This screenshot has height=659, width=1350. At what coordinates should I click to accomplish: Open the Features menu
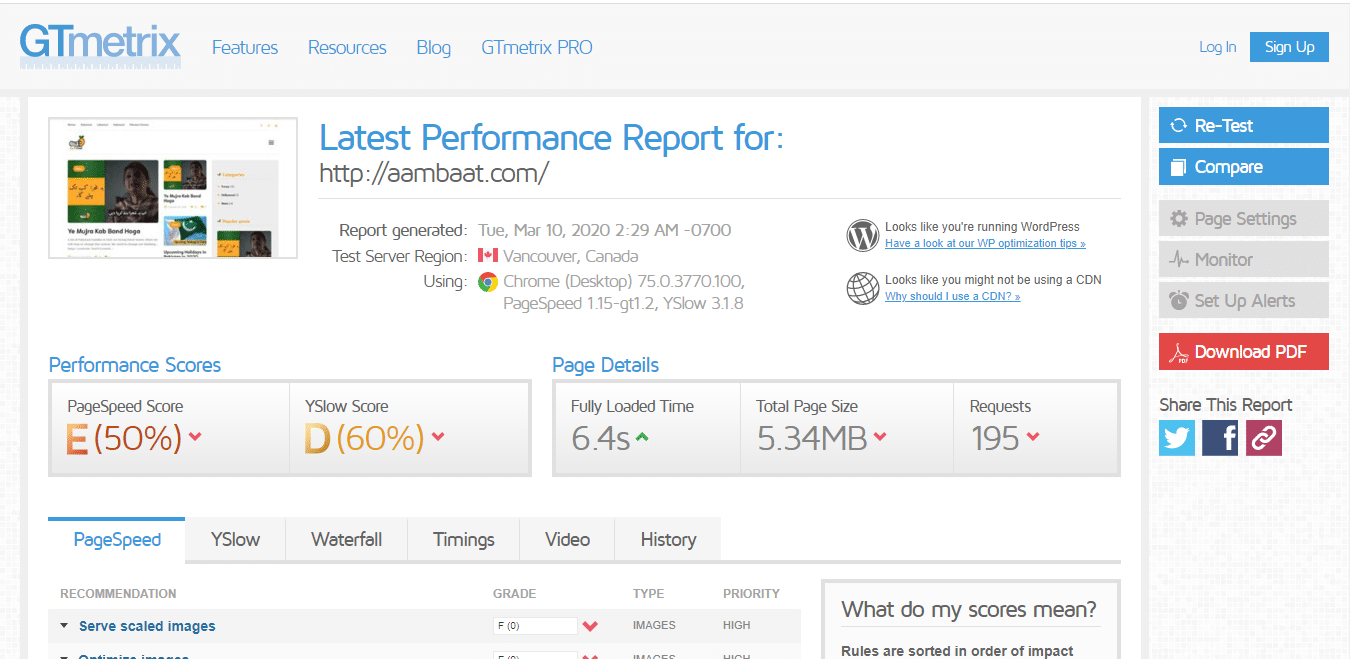coord(245,47)
